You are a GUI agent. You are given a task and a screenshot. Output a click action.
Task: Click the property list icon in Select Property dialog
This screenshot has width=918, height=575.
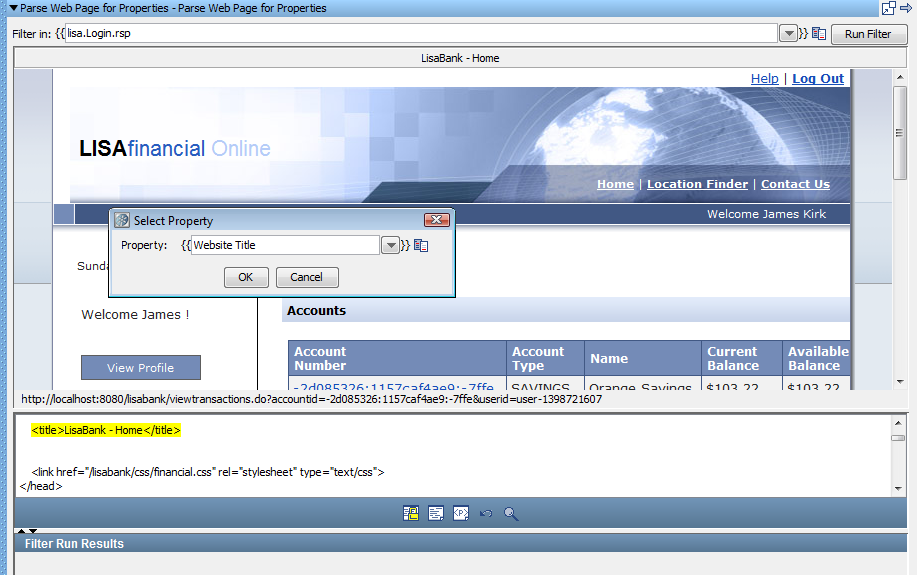point(421,245)
